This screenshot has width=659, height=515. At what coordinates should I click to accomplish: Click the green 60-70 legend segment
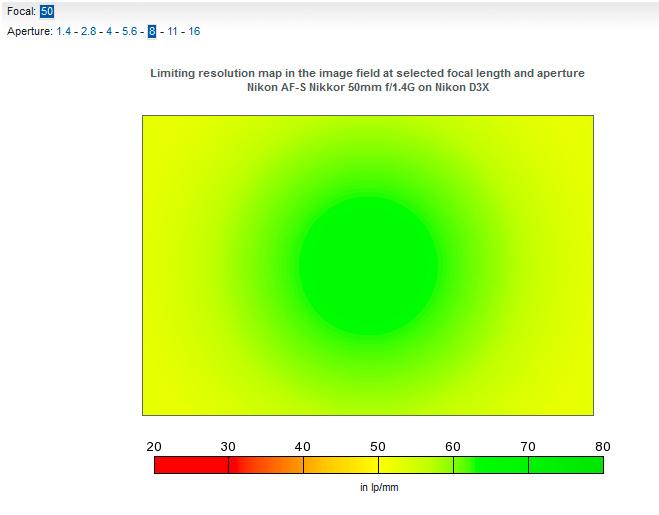(x=491, y=465)
